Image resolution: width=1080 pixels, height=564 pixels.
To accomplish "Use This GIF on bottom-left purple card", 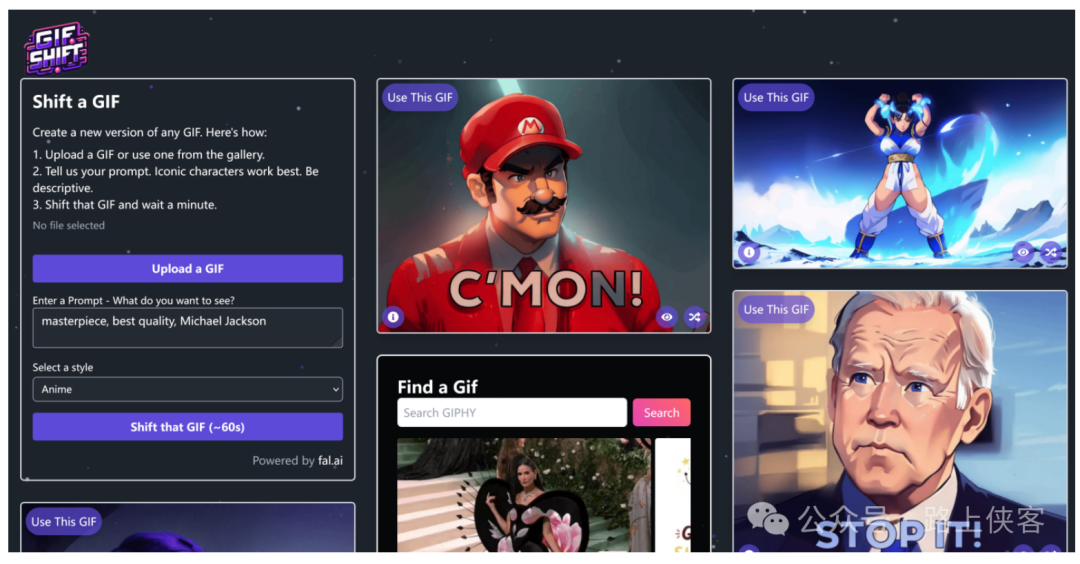I will (x=63, y=521).
